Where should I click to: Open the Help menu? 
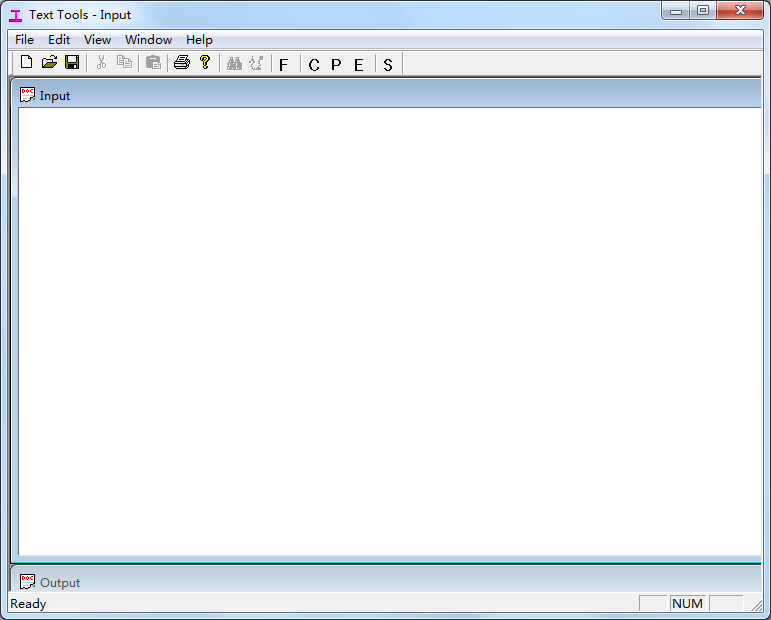(199, 40)
